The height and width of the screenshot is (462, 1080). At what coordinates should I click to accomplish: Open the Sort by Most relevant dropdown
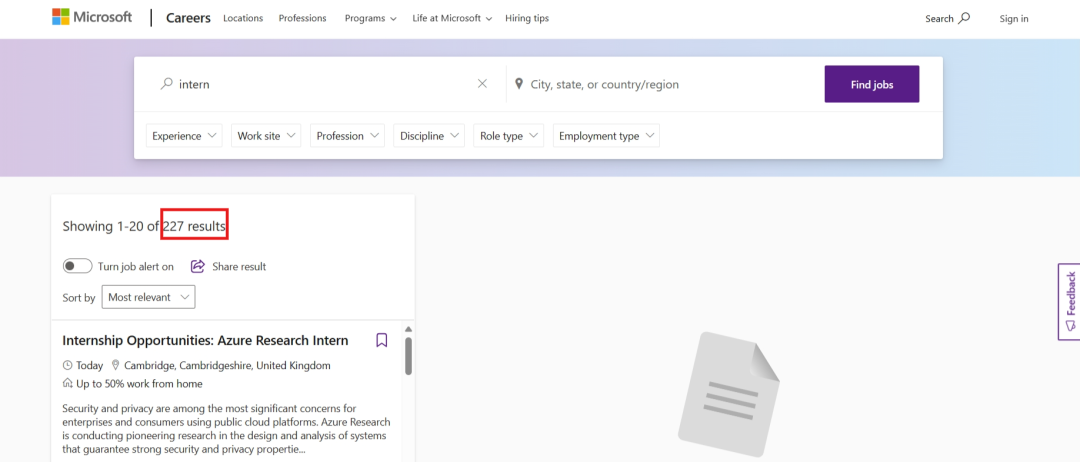click(x=148, y=297)
